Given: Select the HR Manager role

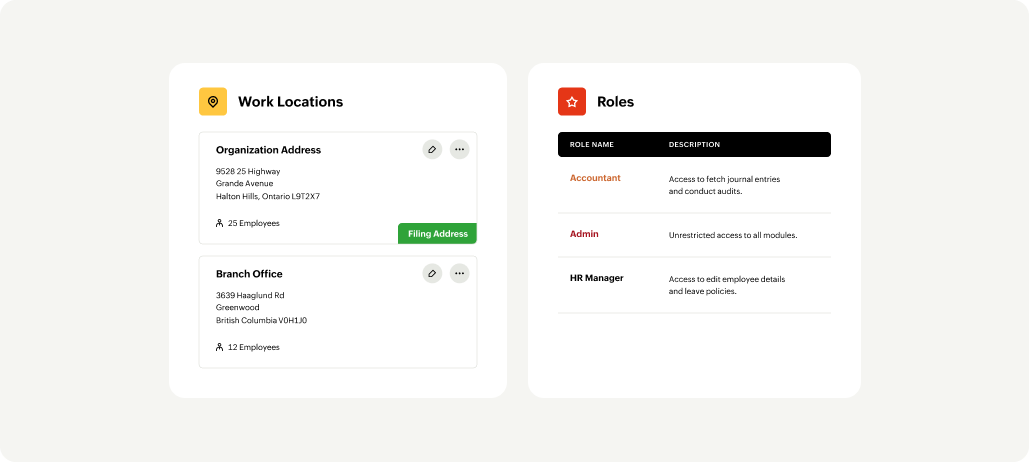Looking at the screenshot, I should [x=596, y=278].
